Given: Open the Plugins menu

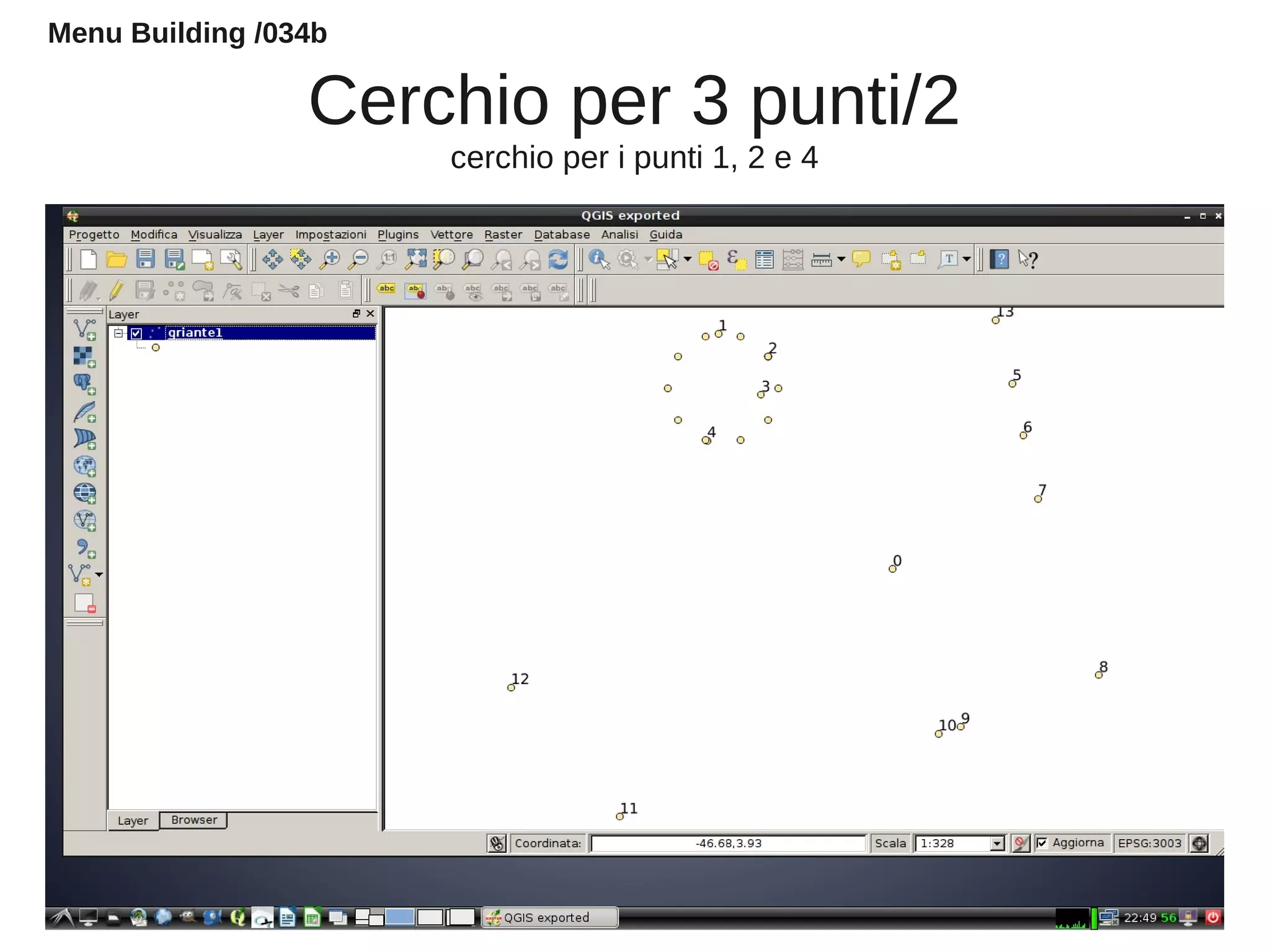Looking at the screenshot, I should point(398,234).
